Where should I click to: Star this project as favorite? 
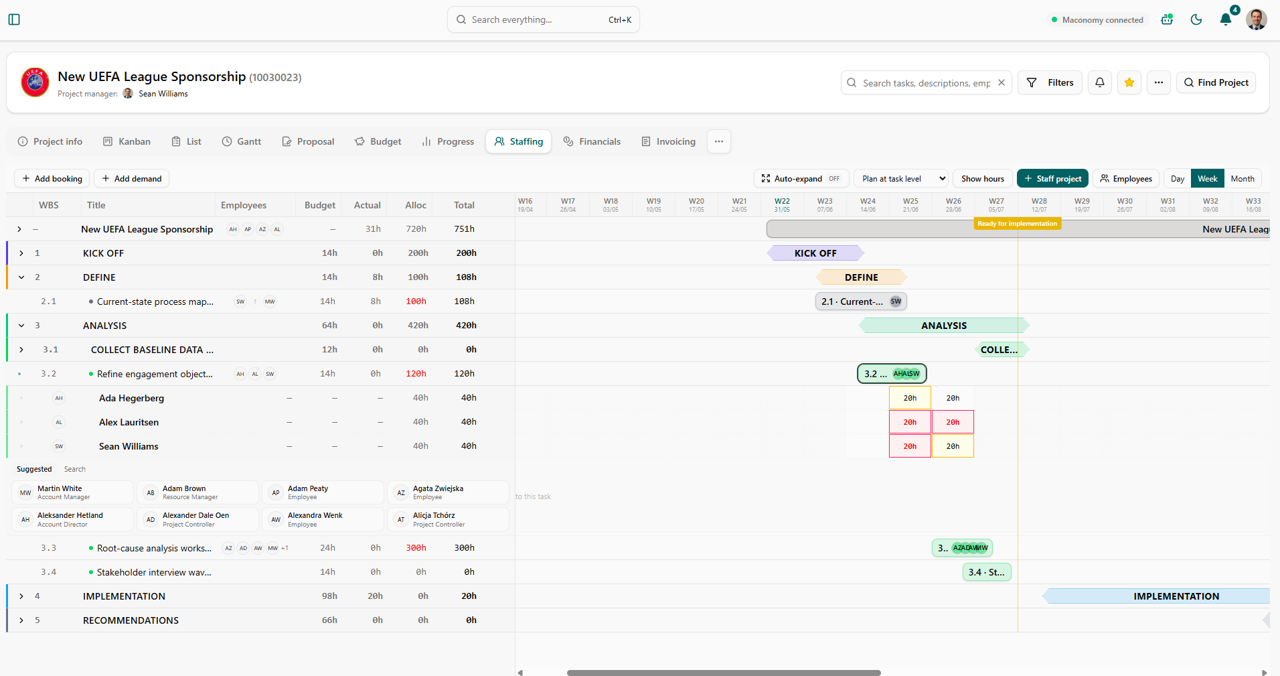1129,83
